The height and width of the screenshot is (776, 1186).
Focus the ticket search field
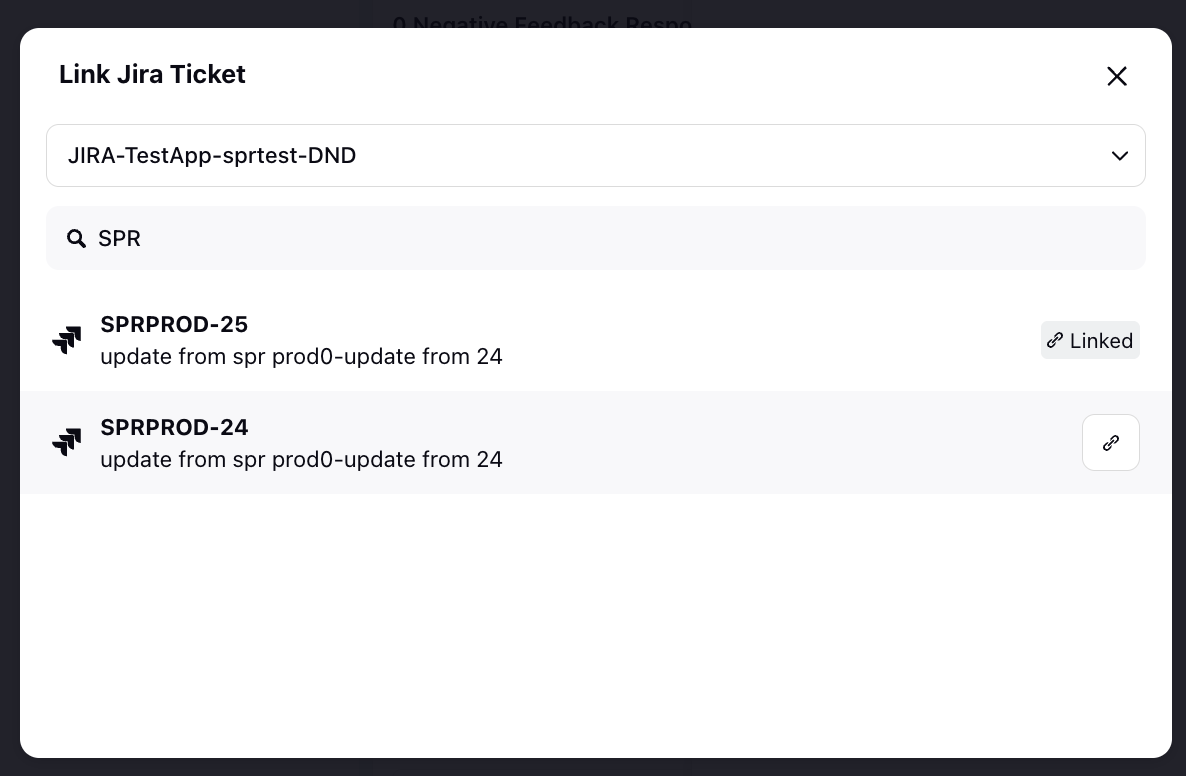(595, 238)
